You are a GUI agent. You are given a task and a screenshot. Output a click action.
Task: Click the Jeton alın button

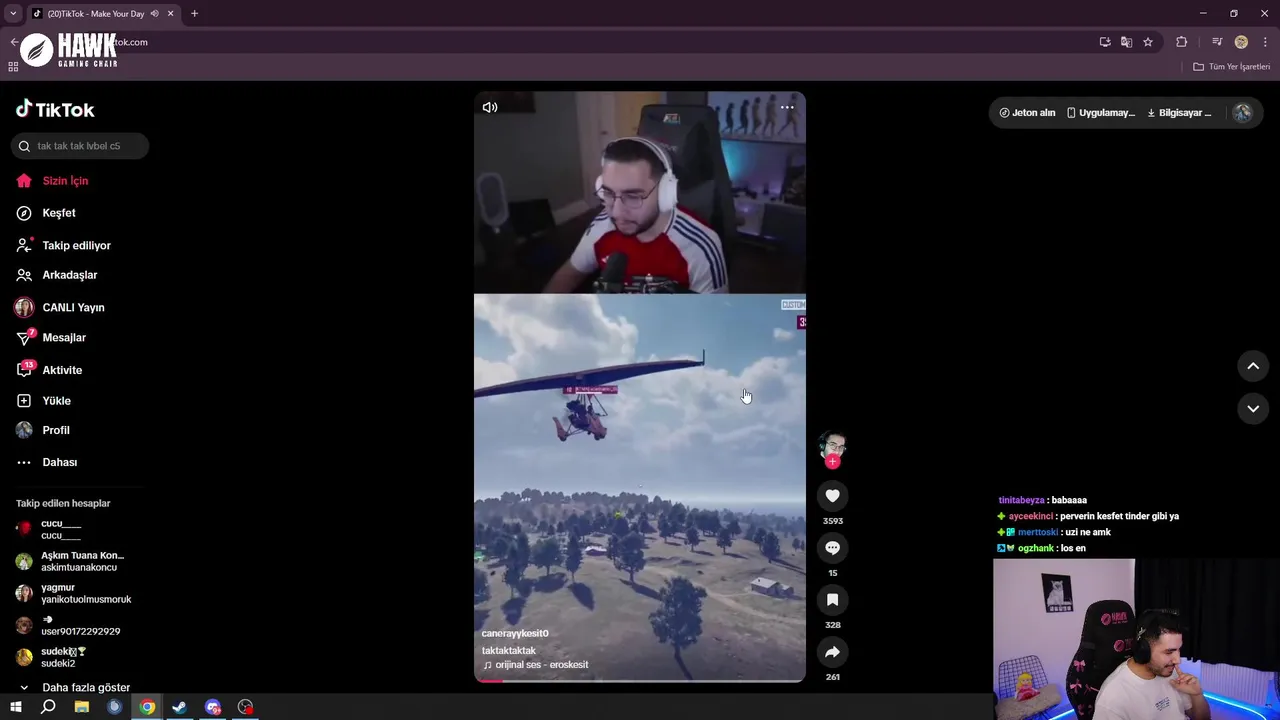pyautogui.click(x=1027, y=113)
